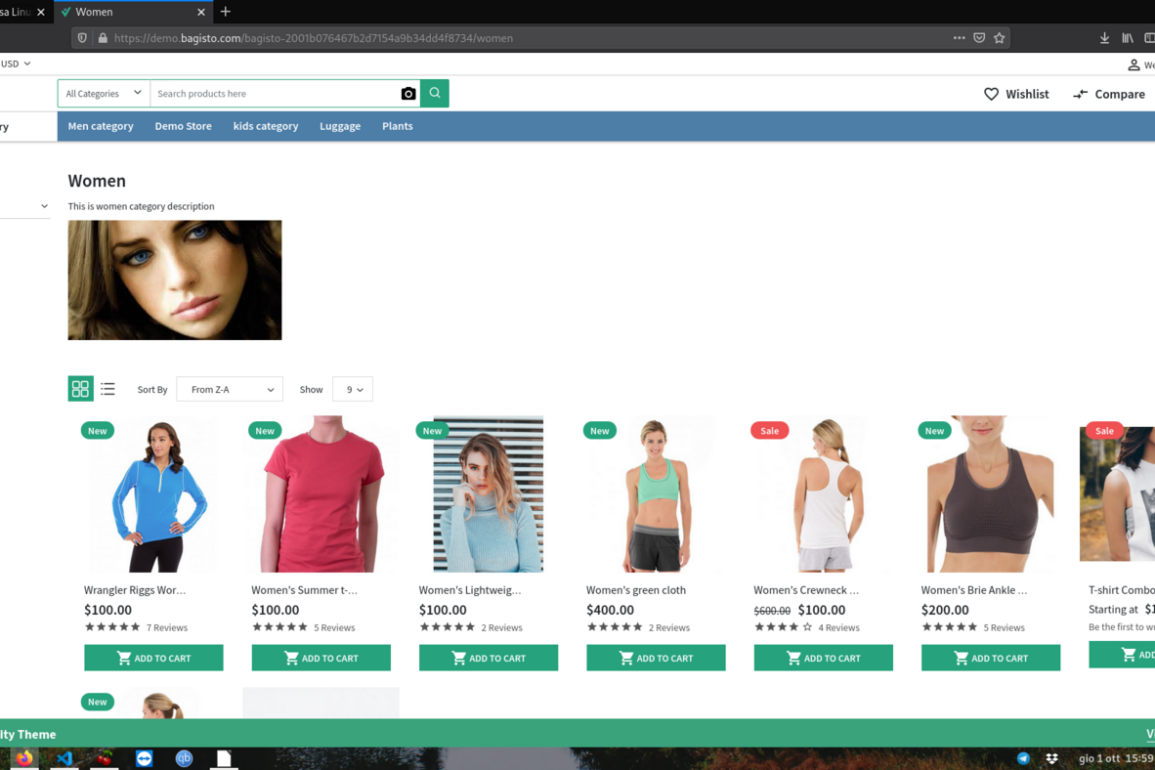View 7 Reviews for Wrangler Riggs
The image size is (1155, 770).
167,628
